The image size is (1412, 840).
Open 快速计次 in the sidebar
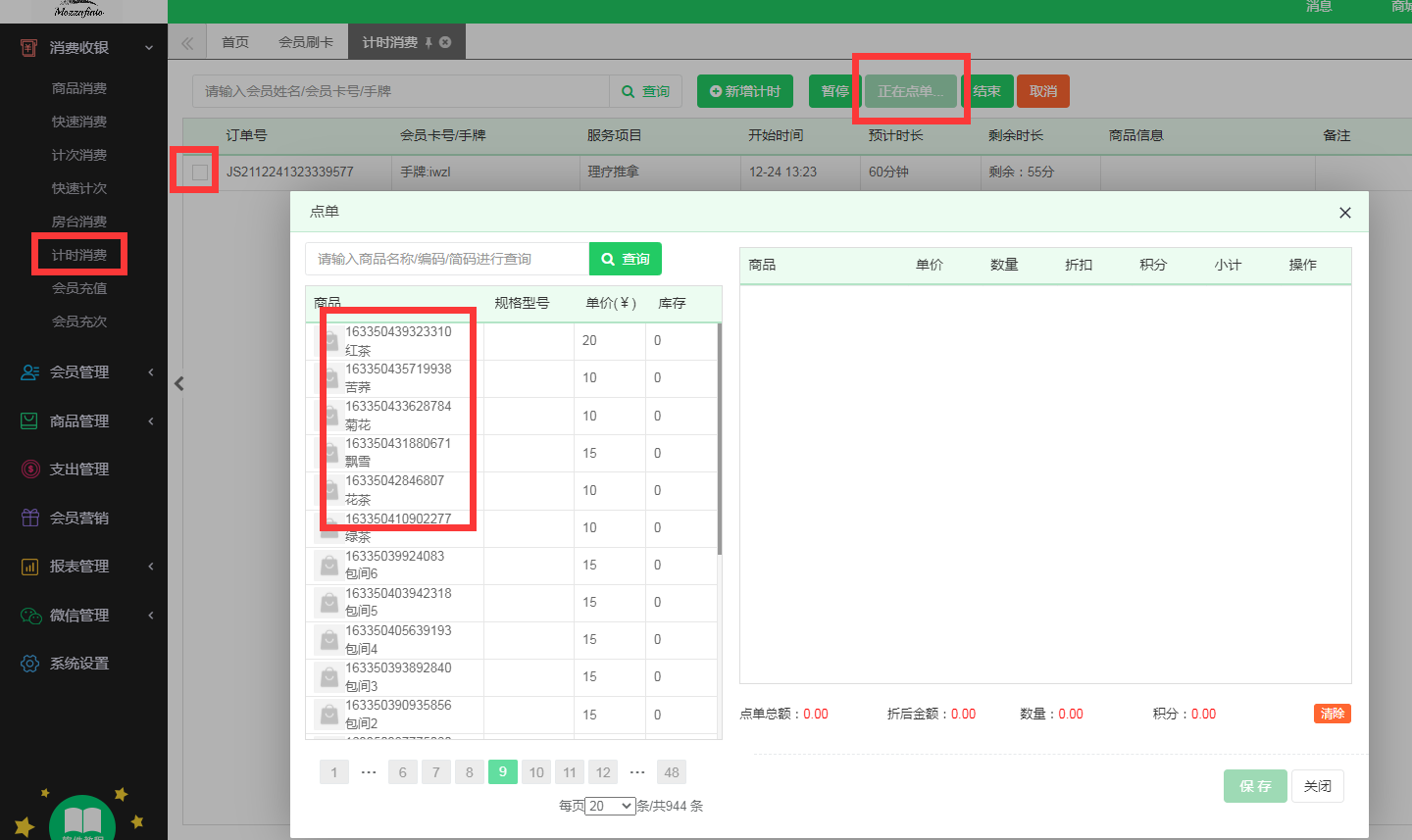pyautogui.click(x=79, y=188)
